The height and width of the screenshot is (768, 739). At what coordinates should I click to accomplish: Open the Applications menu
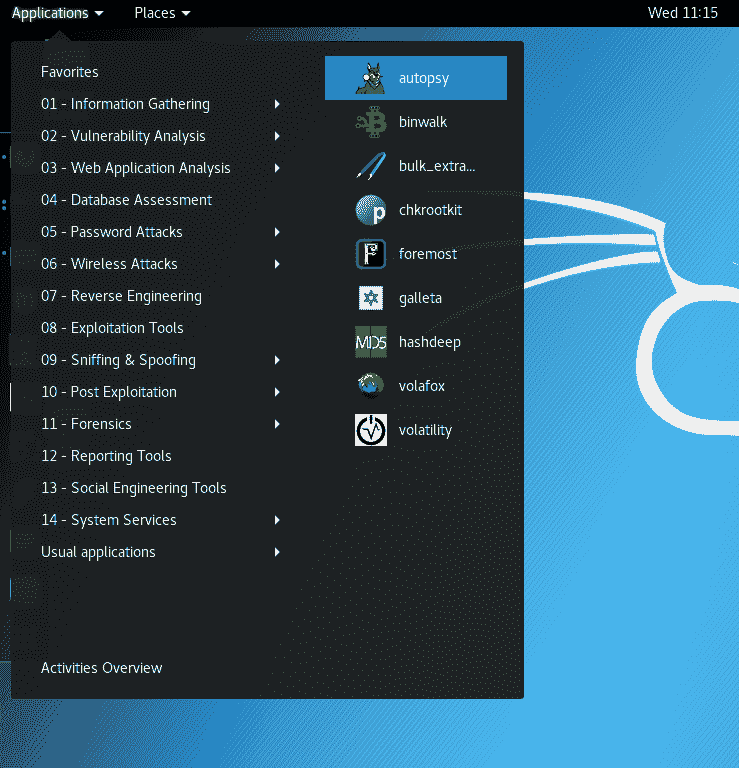tap(57, 13)
